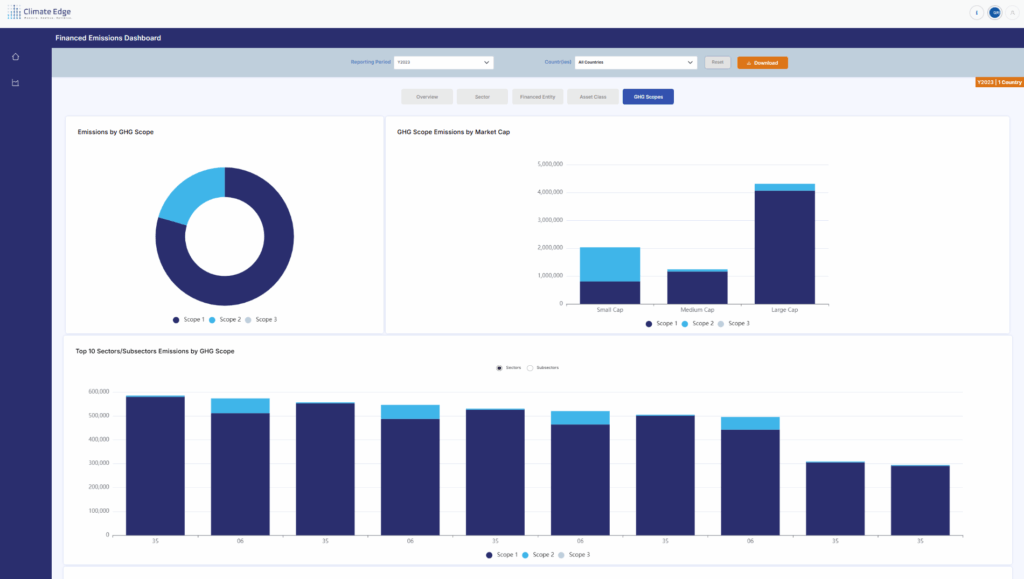This screenshot has height=579, width=1024.
Task: Select the Sectors radio button
Action: 500,368
